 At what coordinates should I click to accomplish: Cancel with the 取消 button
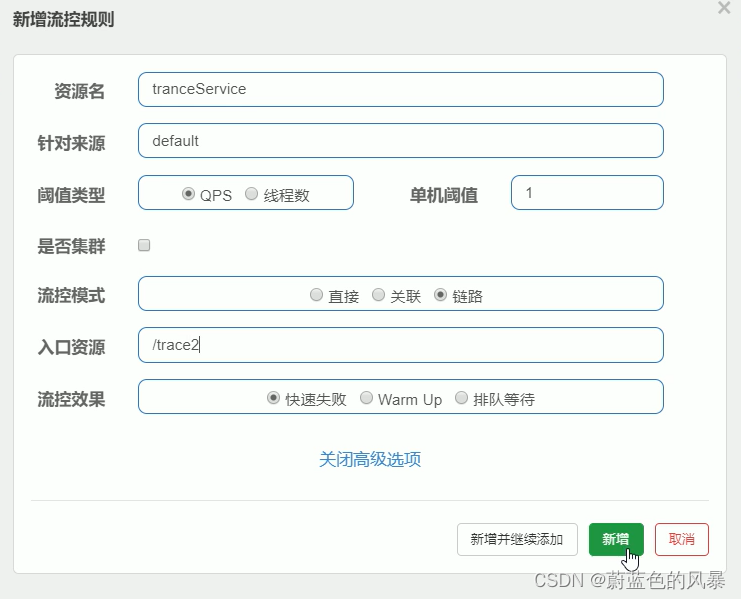pos(681,539)
